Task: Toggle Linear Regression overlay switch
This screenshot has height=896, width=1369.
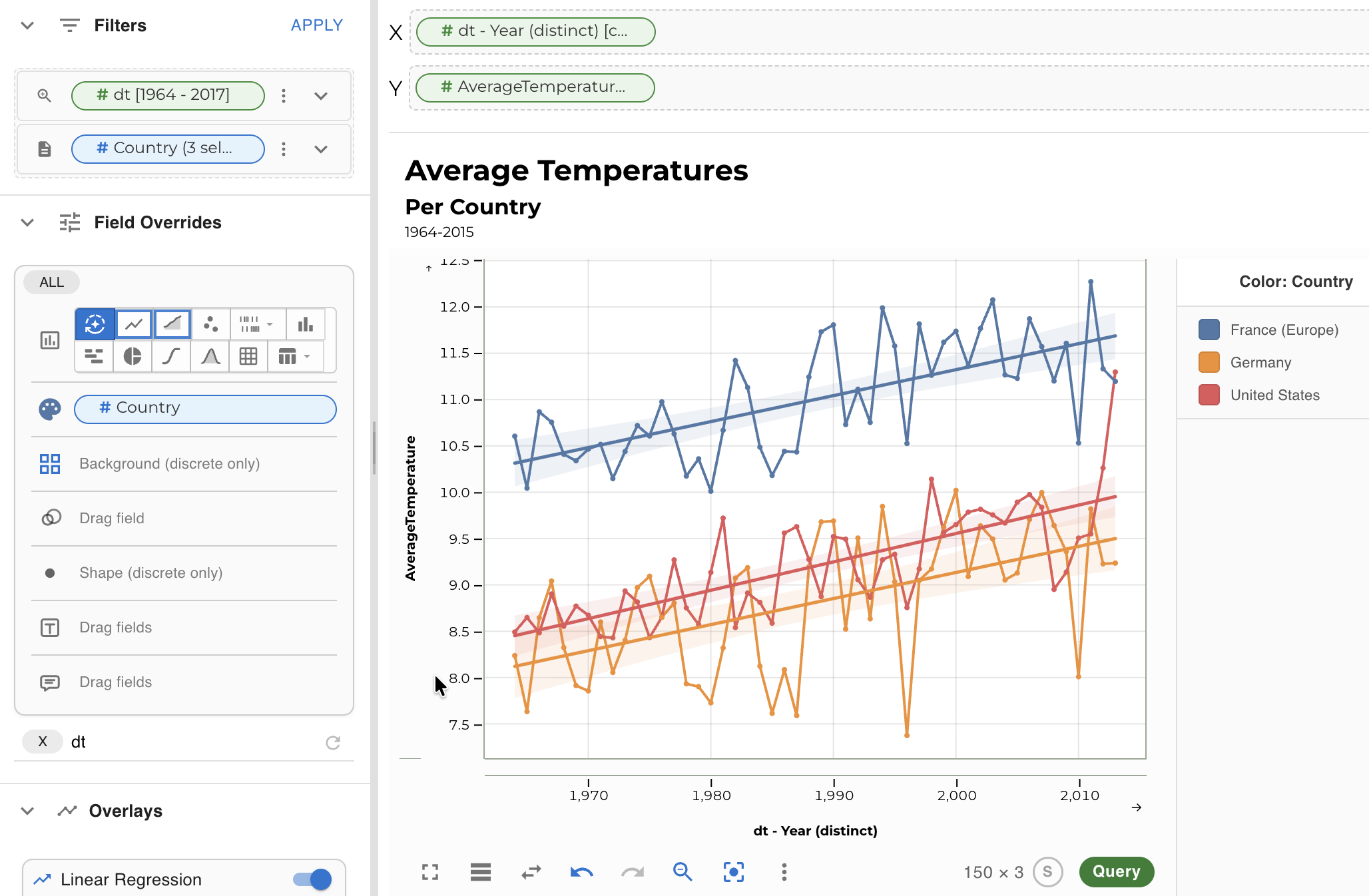Action: coord(312,879)
